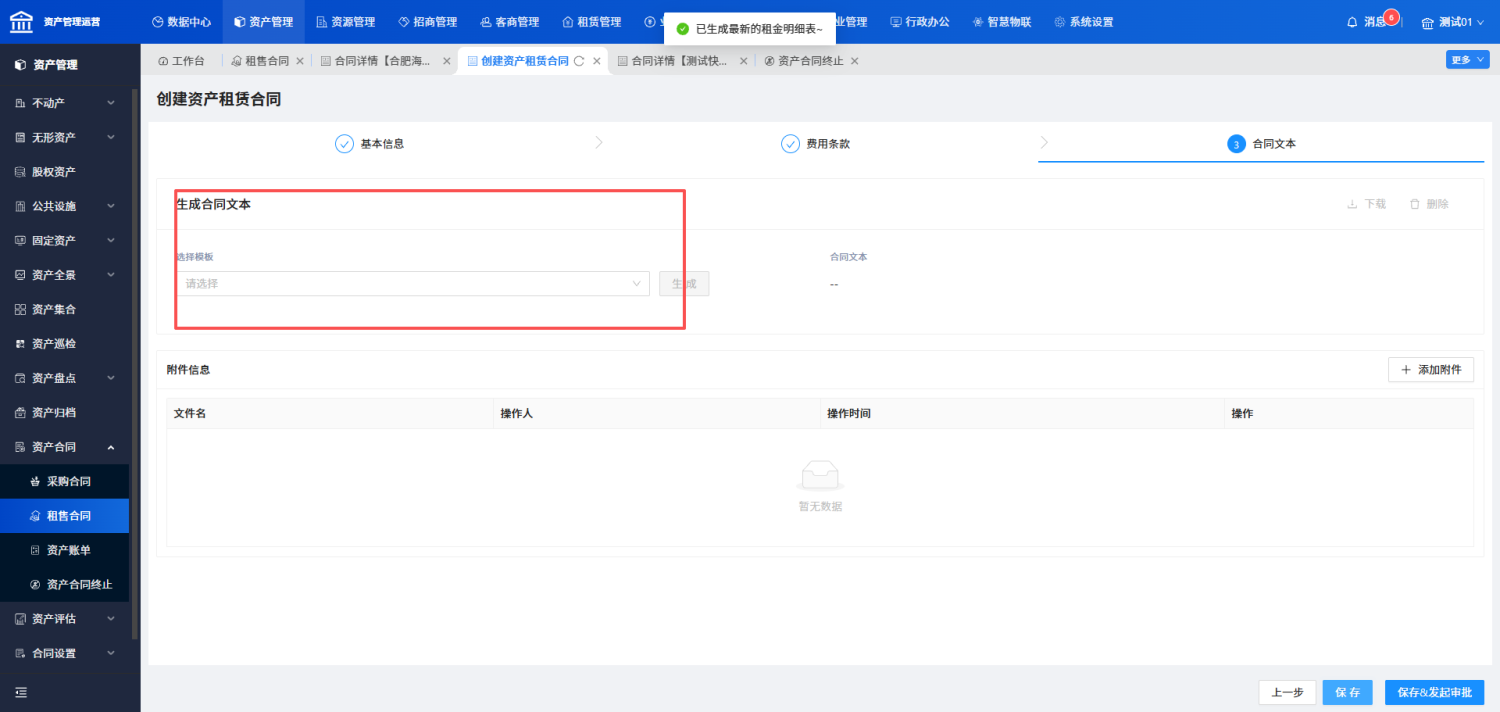Expand the 合同设置 sidebar group
Image resolution: width=1500 pixels, height=712 pixels.
pyautogui.click(x=65, y=653)
